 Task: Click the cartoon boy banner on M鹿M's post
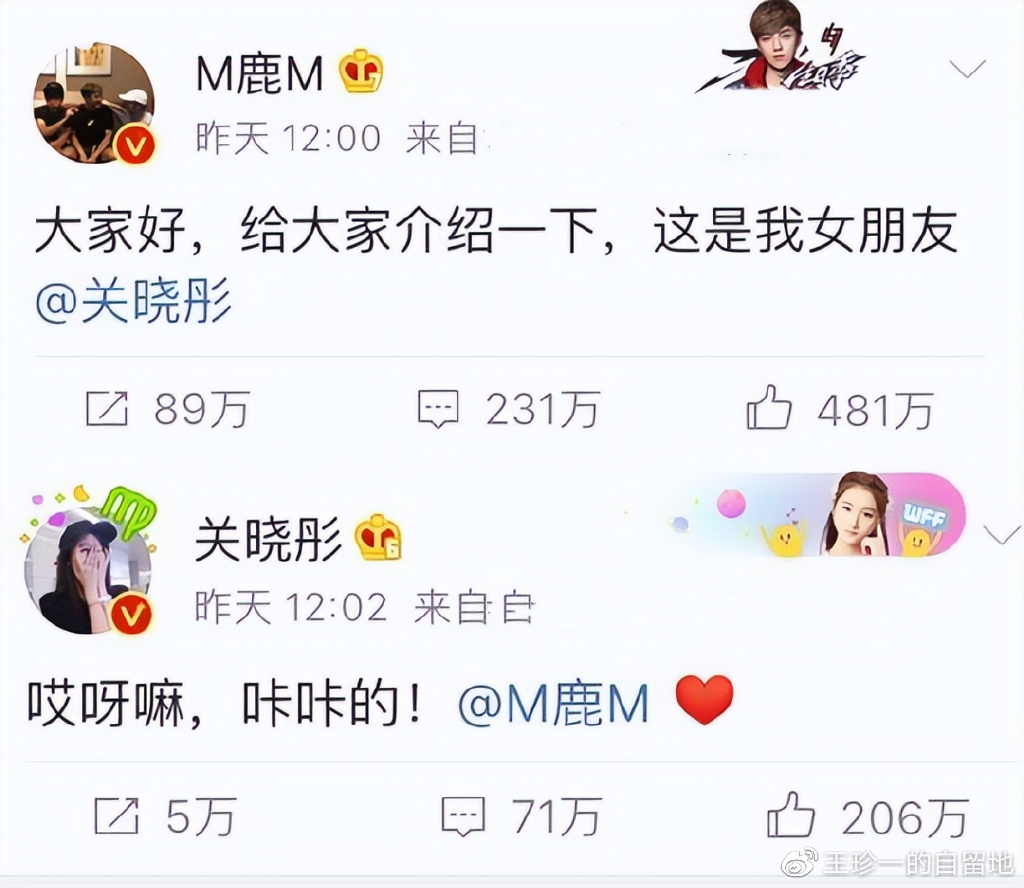click(781, 48)
